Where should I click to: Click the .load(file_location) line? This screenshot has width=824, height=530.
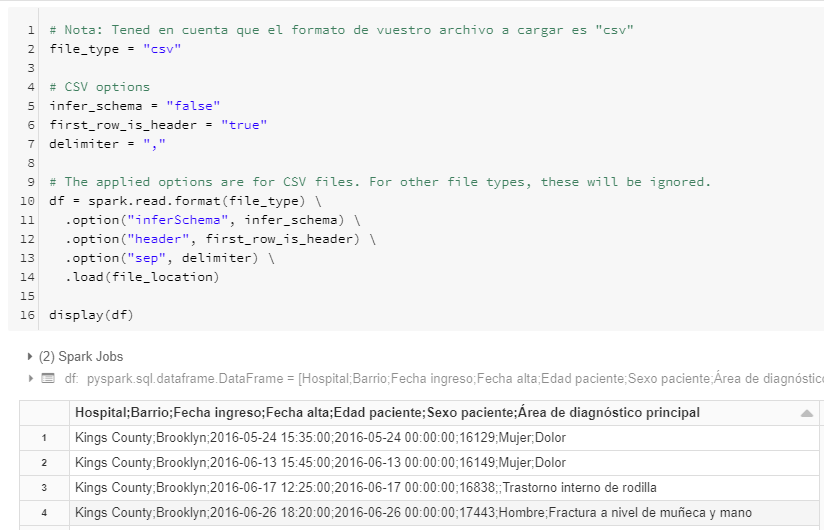click(142, 277)
